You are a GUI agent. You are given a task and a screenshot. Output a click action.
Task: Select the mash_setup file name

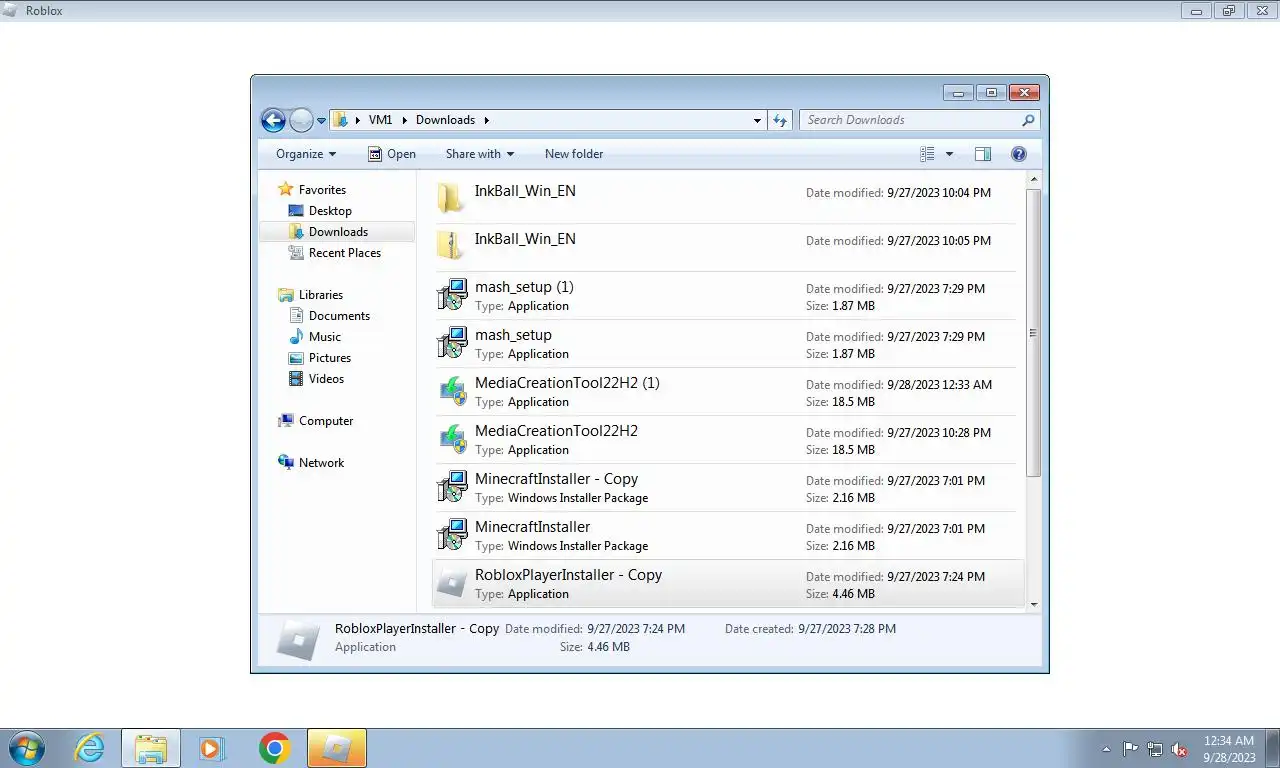513,335
